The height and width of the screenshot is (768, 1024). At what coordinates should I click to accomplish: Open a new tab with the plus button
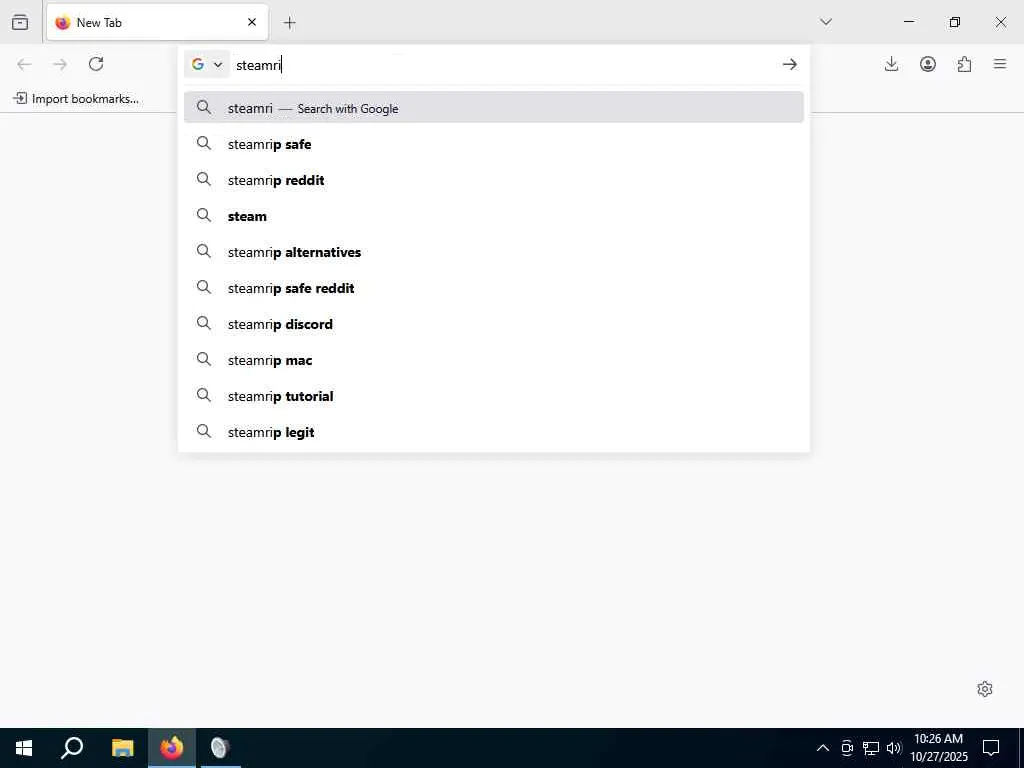(x=289, y=23)
